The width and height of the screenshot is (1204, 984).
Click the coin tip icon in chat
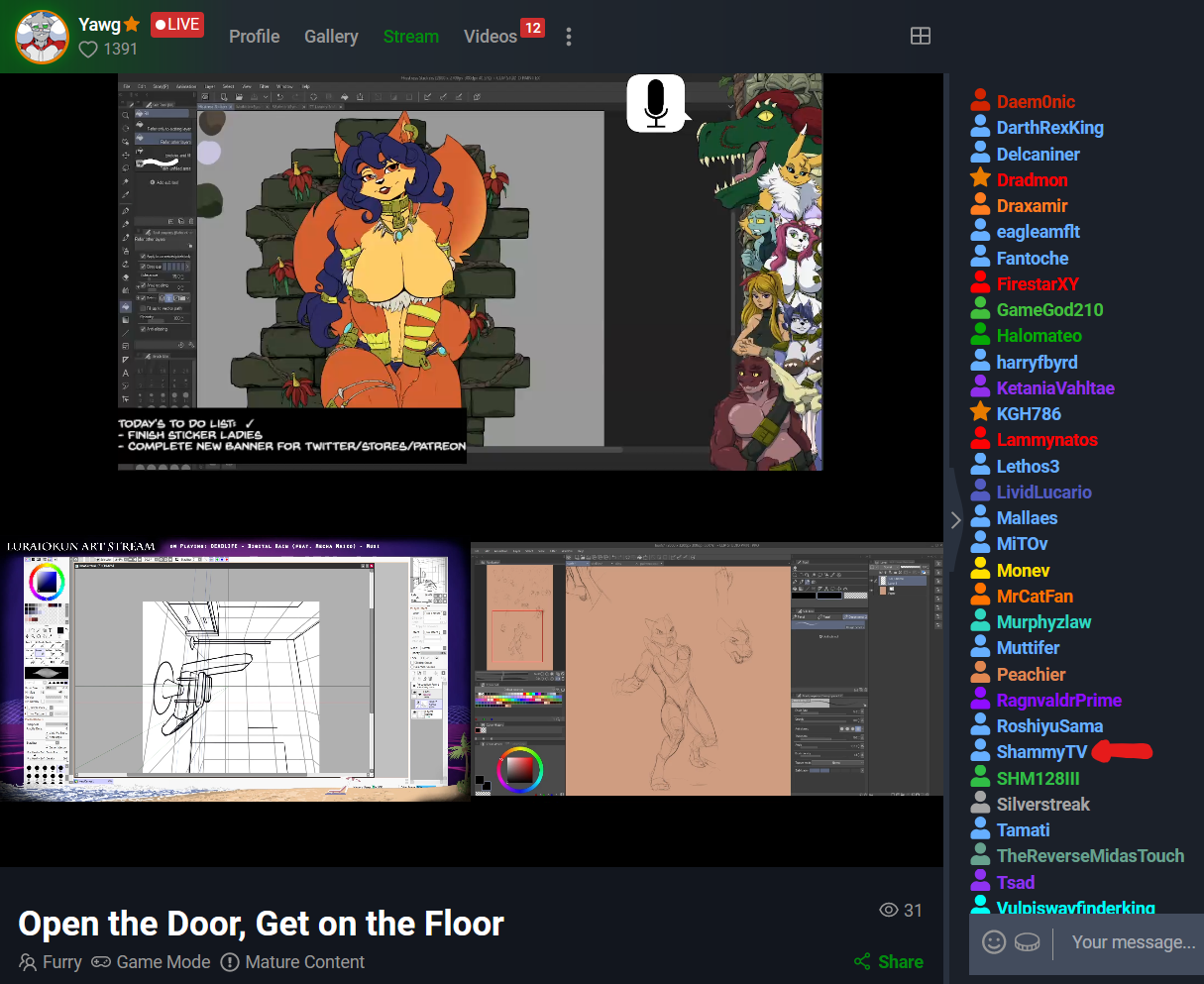pos(1028,942)
